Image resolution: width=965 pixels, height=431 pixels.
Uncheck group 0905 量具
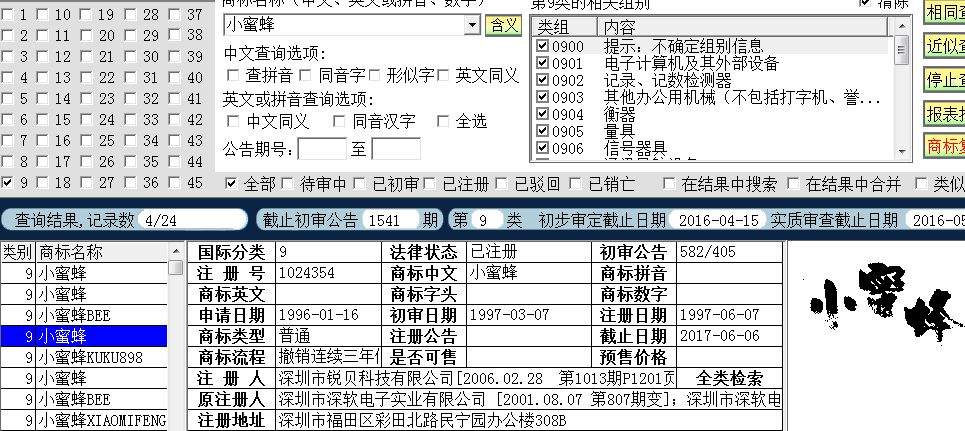[x=542, y=131]
